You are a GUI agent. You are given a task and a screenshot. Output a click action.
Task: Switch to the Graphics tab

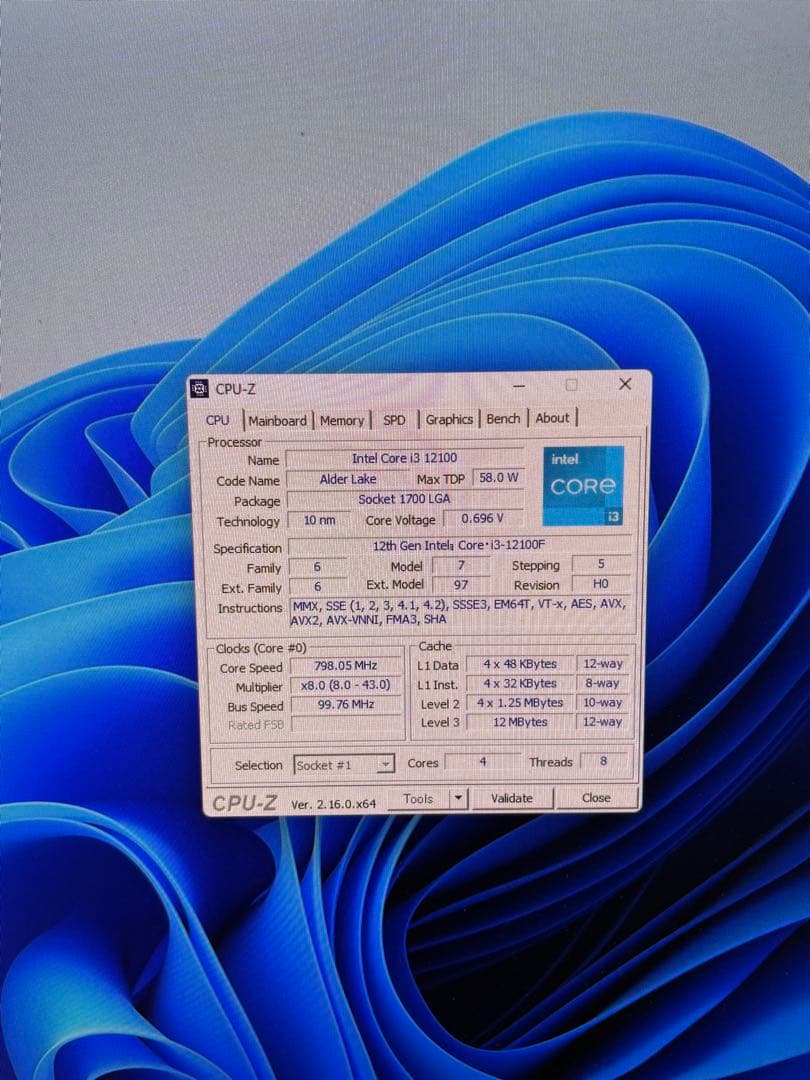448,421
